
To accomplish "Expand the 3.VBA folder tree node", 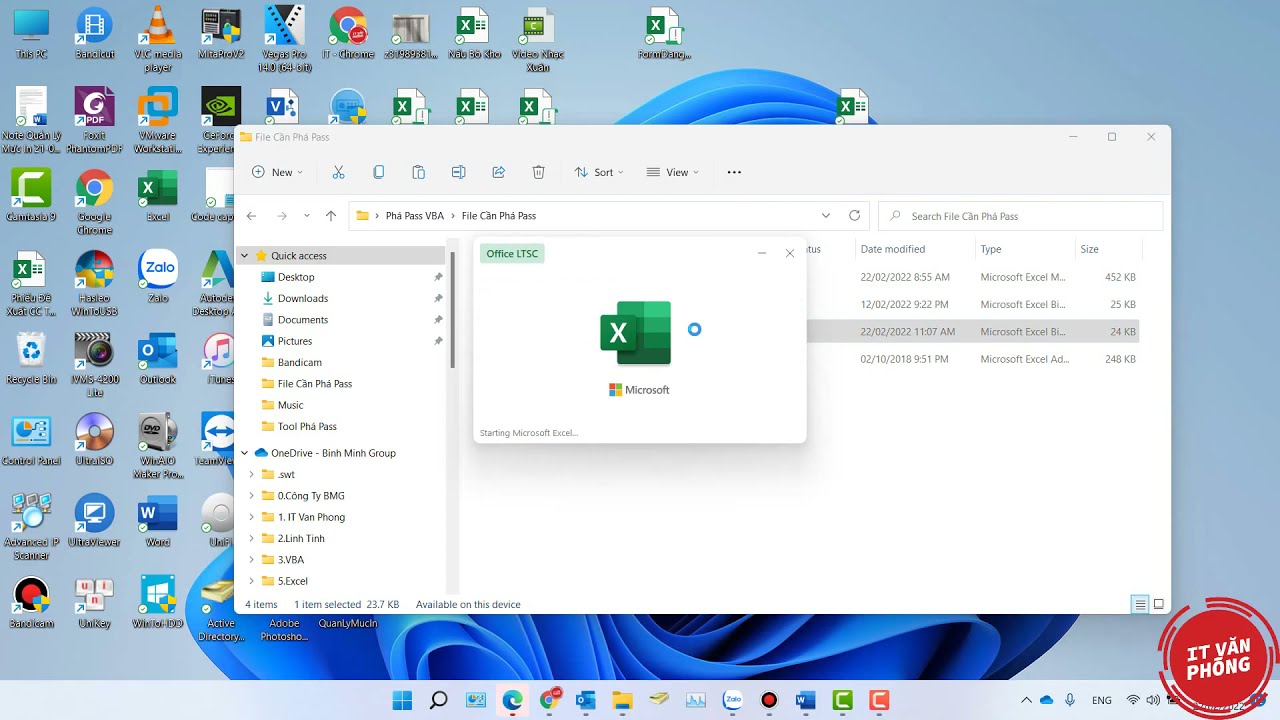I will [252, 559].
